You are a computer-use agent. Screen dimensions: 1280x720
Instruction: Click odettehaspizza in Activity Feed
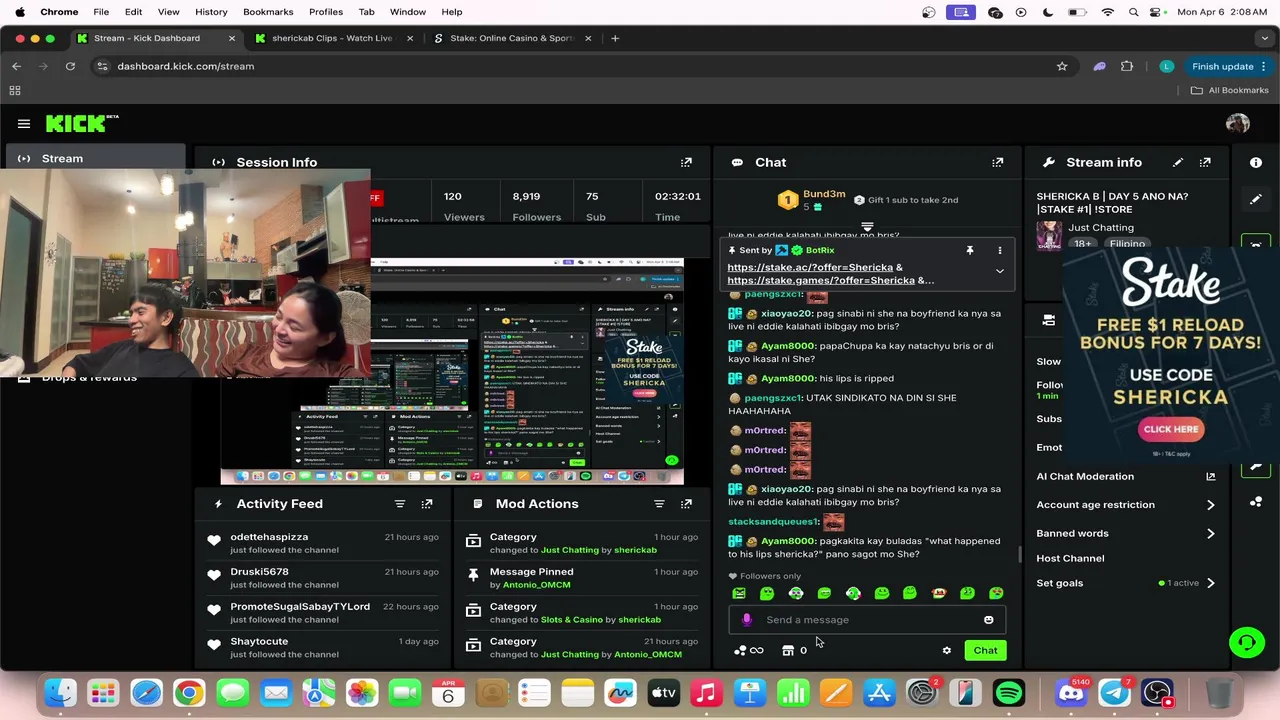[x=269, y=537]
